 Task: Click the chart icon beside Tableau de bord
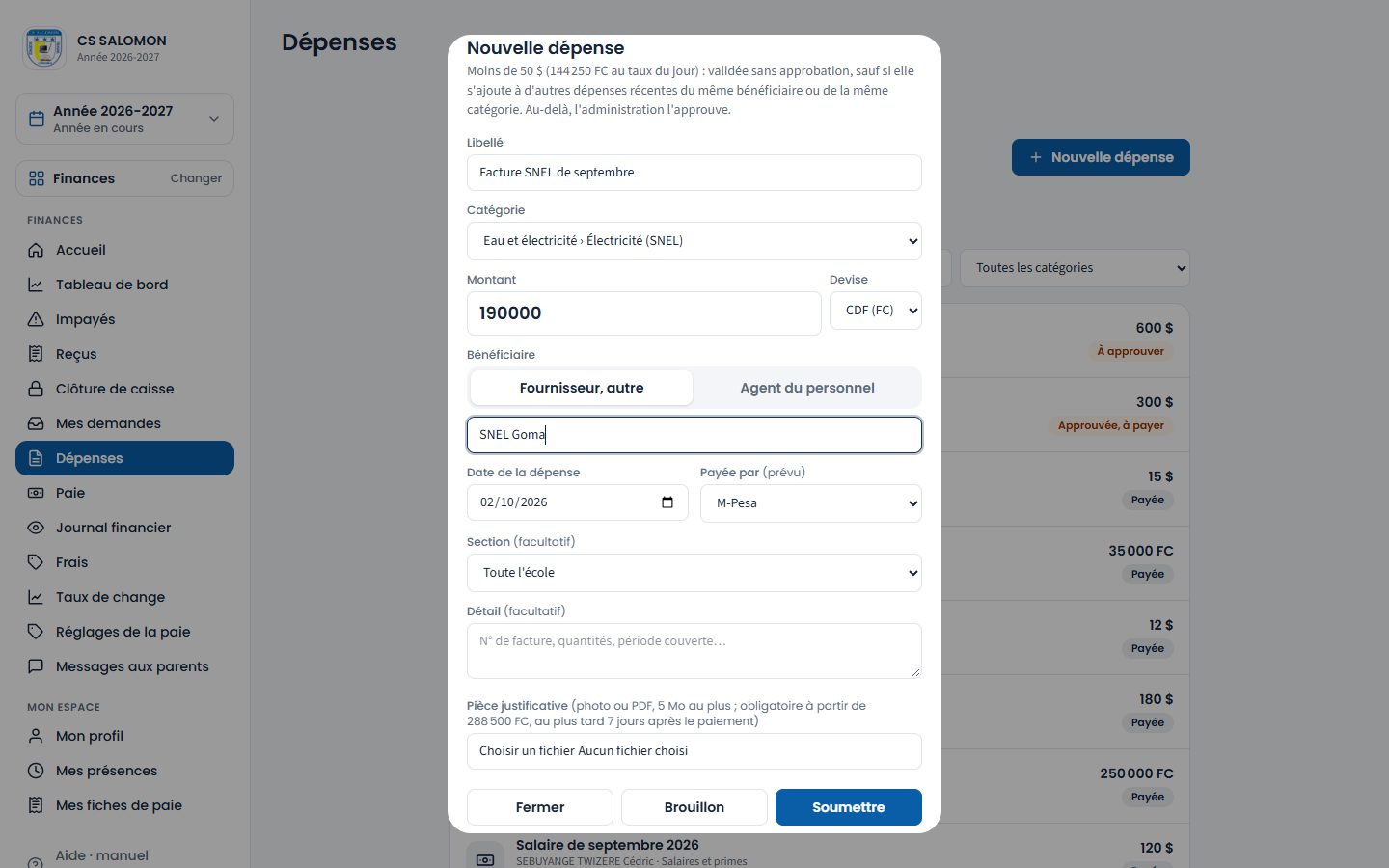(36, 285)
